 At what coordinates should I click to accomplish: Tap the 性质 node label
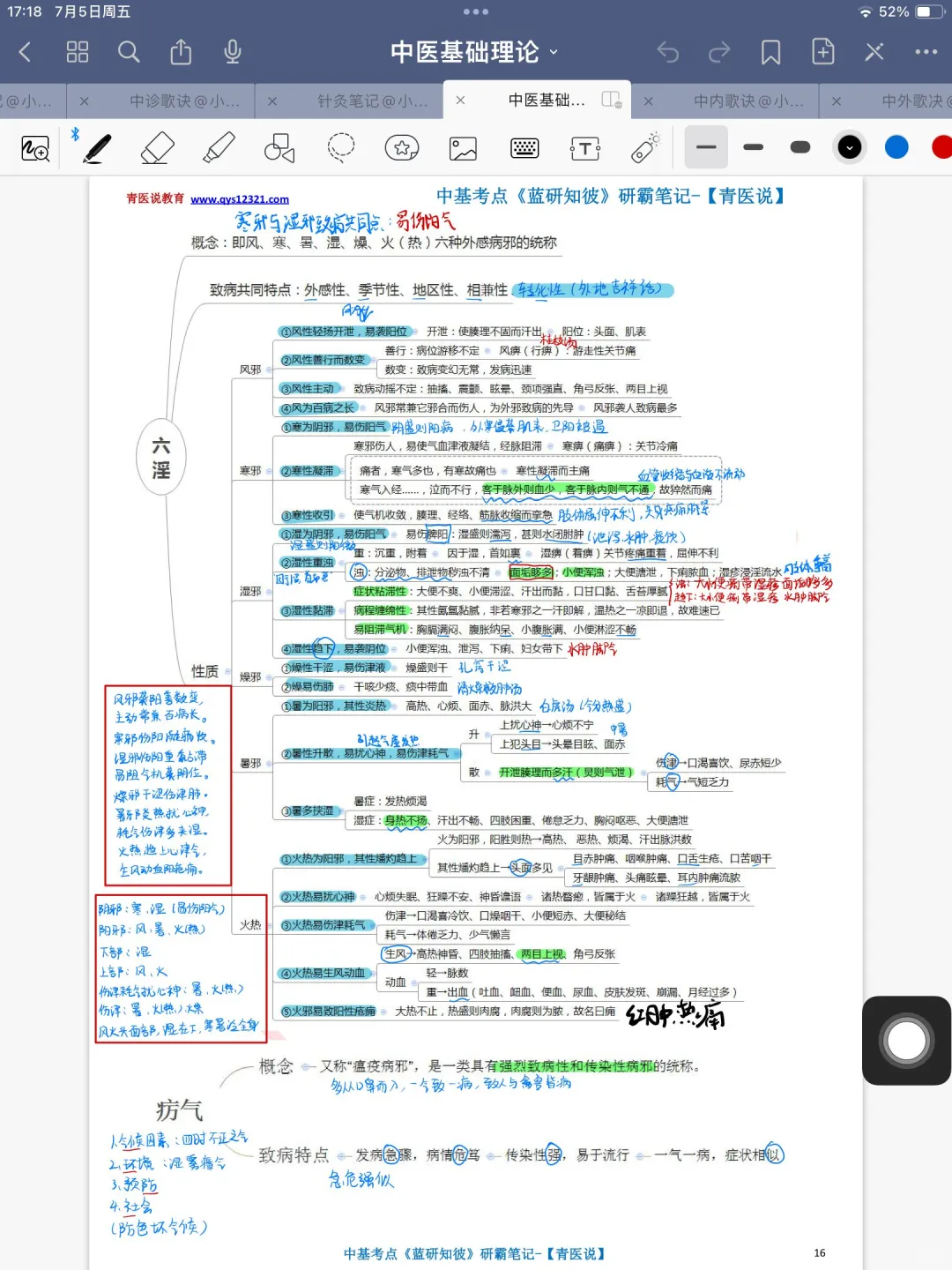coord(205,672)
